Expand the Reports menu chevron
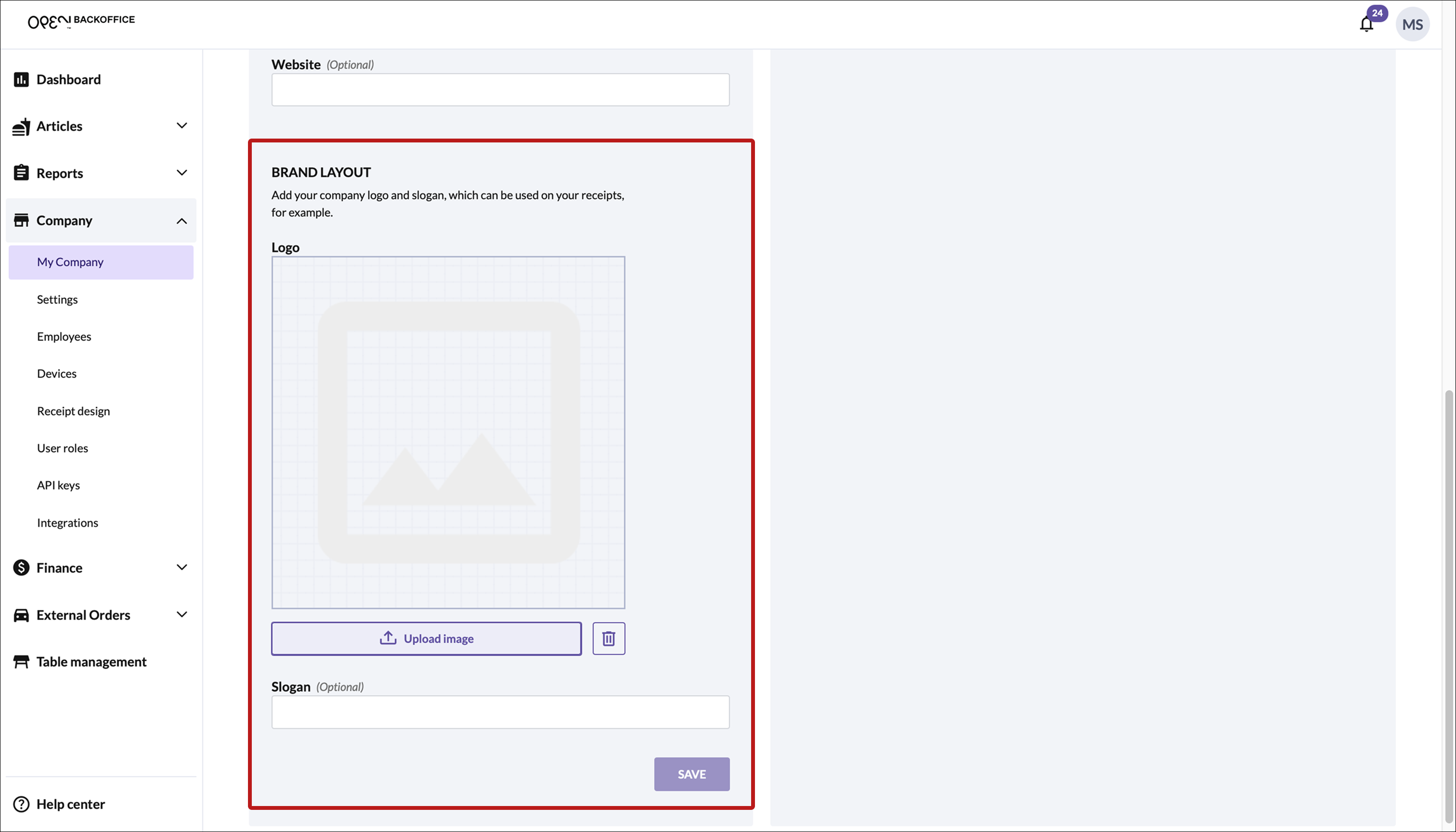The width and height of the screenshot is (1456, 832). point(182,173)
